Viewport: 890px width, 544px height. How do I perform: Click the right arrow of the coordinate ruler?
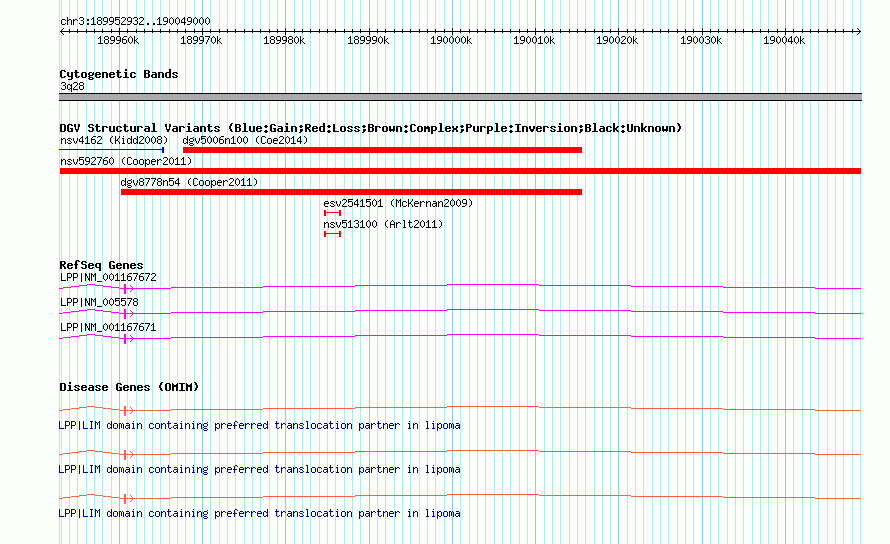coord(858,32)
